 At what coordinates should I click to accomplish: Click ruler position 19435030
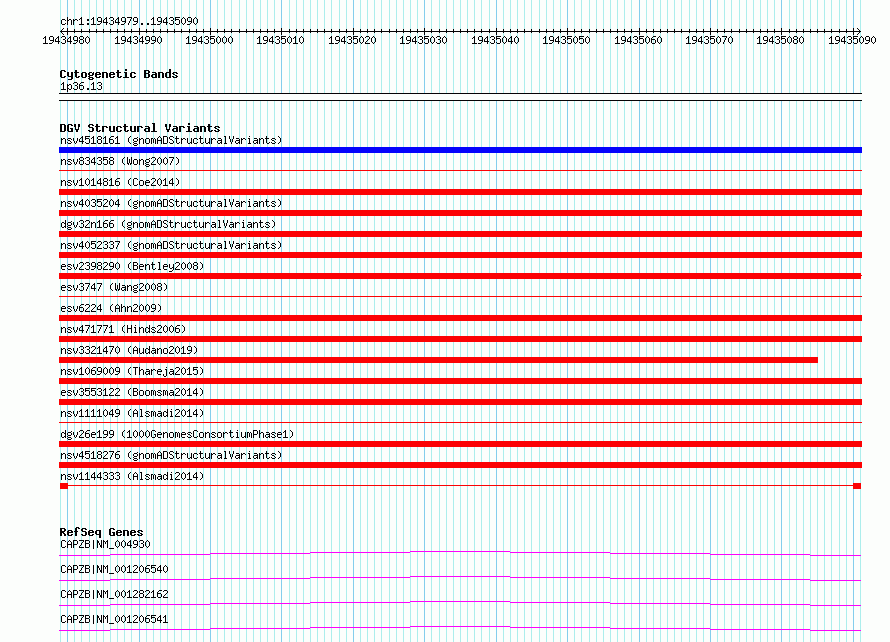tap(423, 40)
